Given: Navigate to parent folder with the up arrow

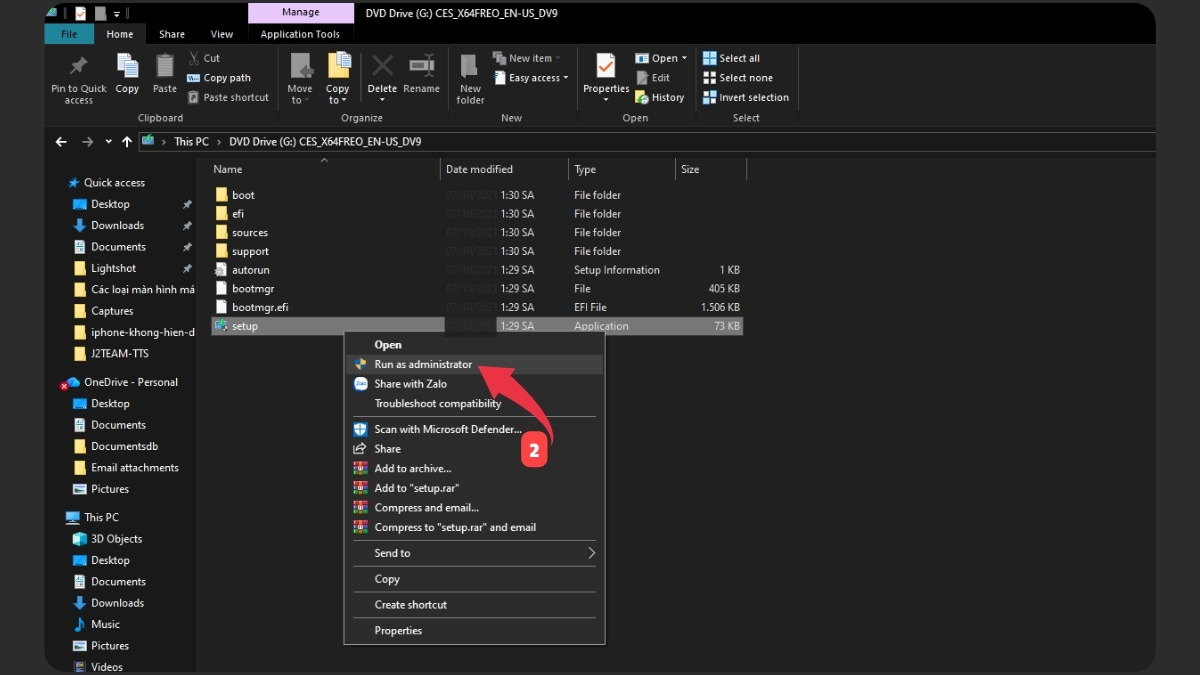Looking at the screenshot, I should pos(126,141).
